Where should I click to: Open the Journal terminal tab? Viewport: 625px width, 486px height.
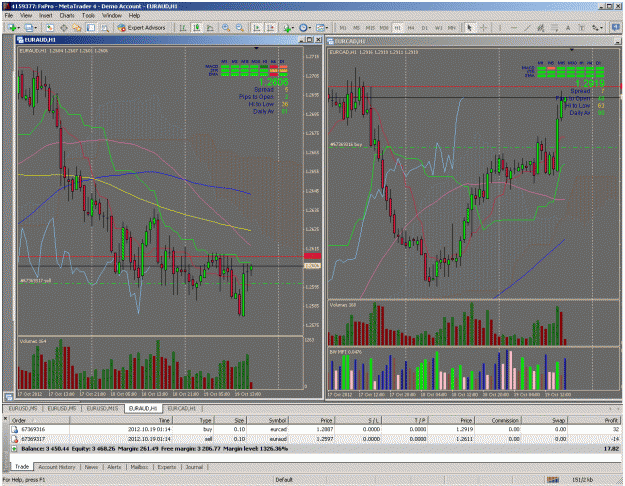click(x=194, y=467)
